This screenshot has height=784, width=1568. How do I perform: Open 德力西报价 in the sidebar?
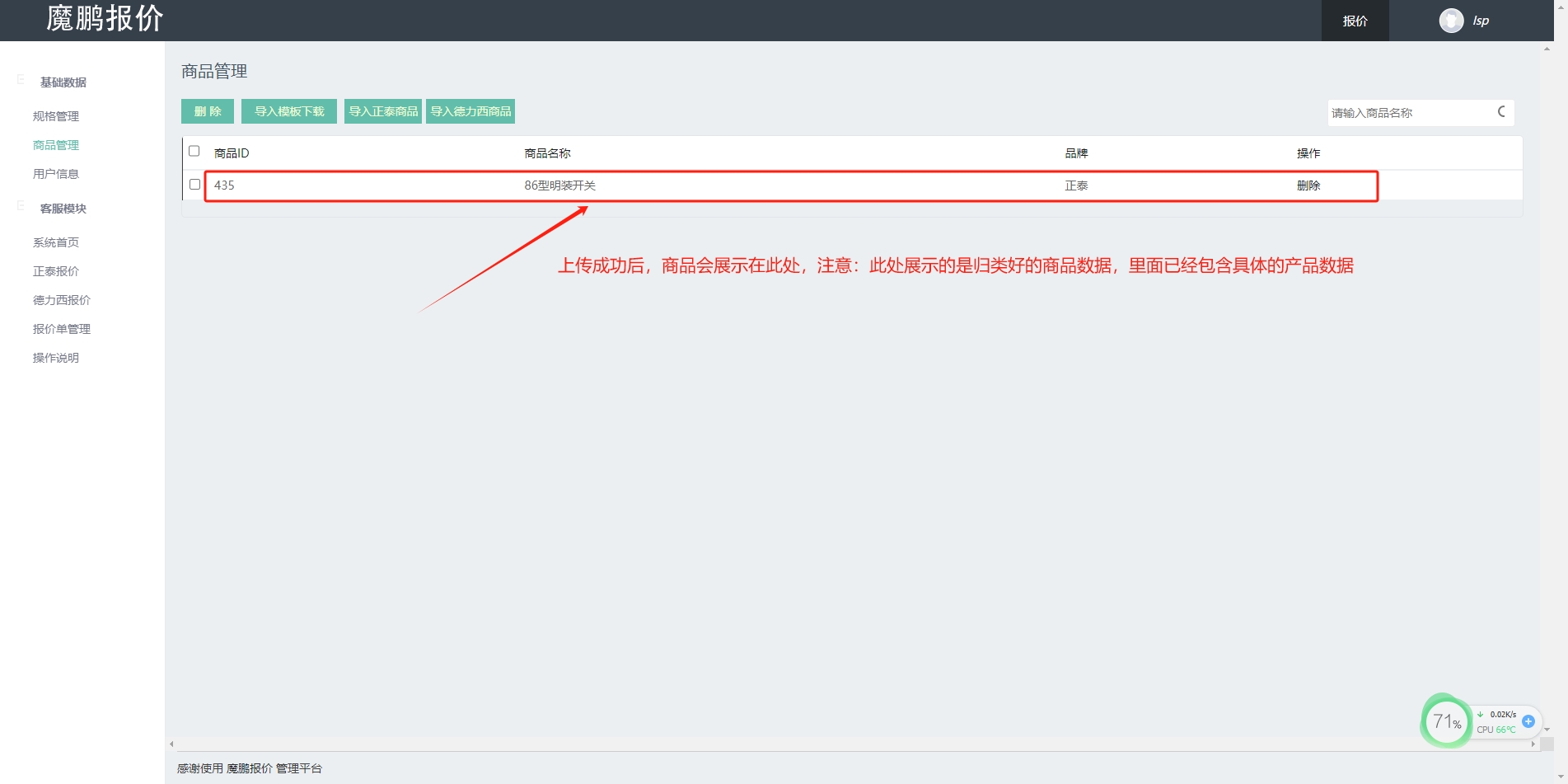tap(62, 300)
